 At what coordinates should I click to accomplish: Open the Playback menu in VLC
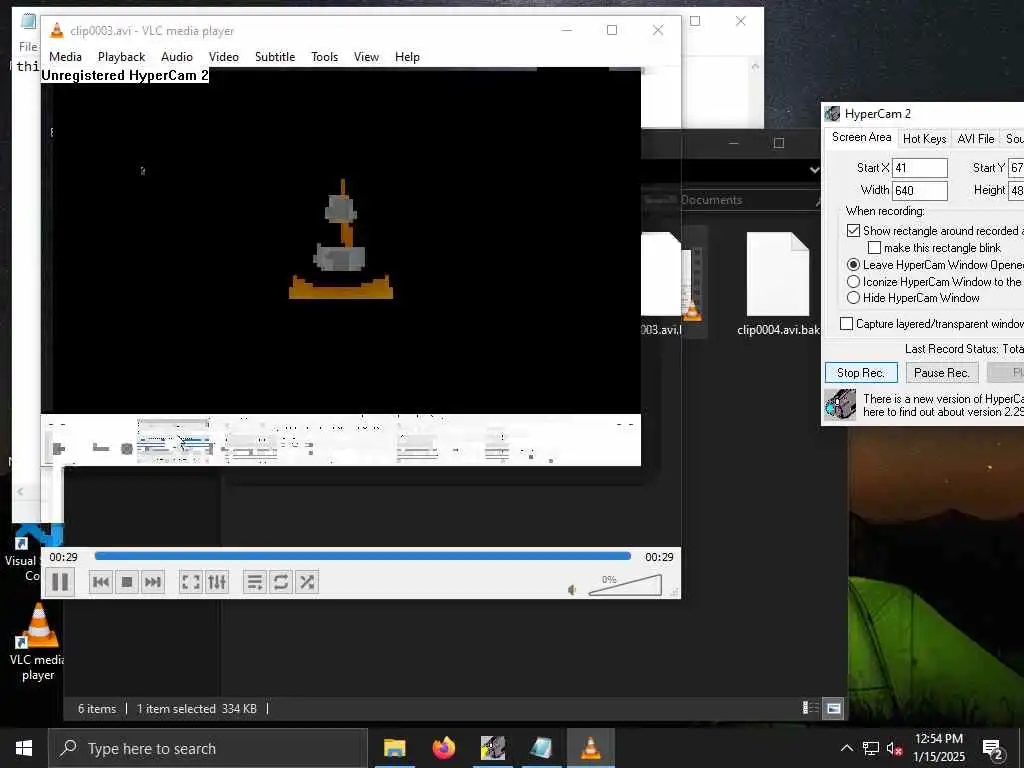pyautogui.click(x=121, y=57)
